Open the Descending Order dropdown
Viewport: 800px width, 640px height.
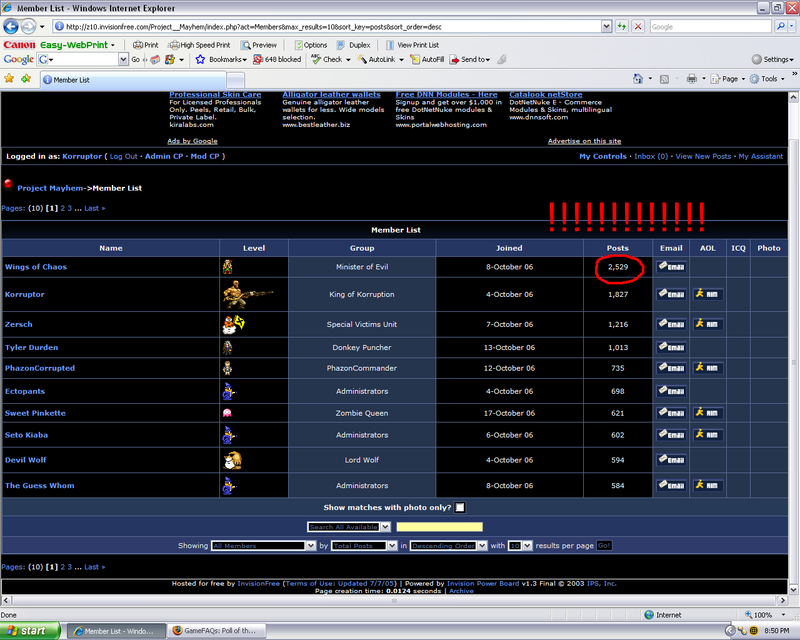pos(448,546)
